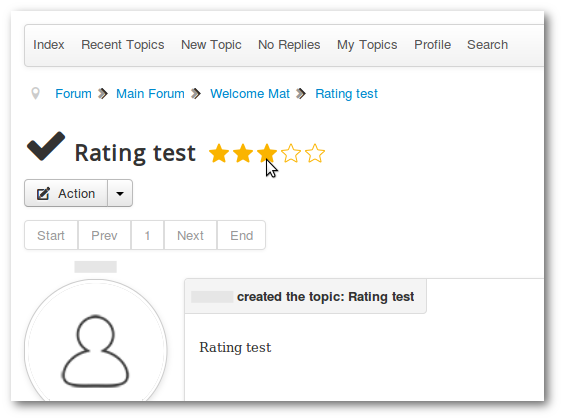Click the breadcrumb location pin icon
This screenshot has height=420, width=563.
[x=35, y=93]
